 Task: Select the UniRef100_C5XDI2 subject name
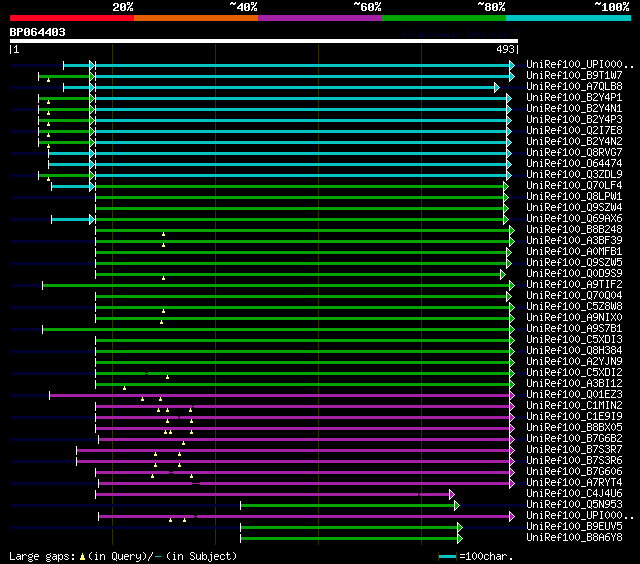tap(574, 373)
